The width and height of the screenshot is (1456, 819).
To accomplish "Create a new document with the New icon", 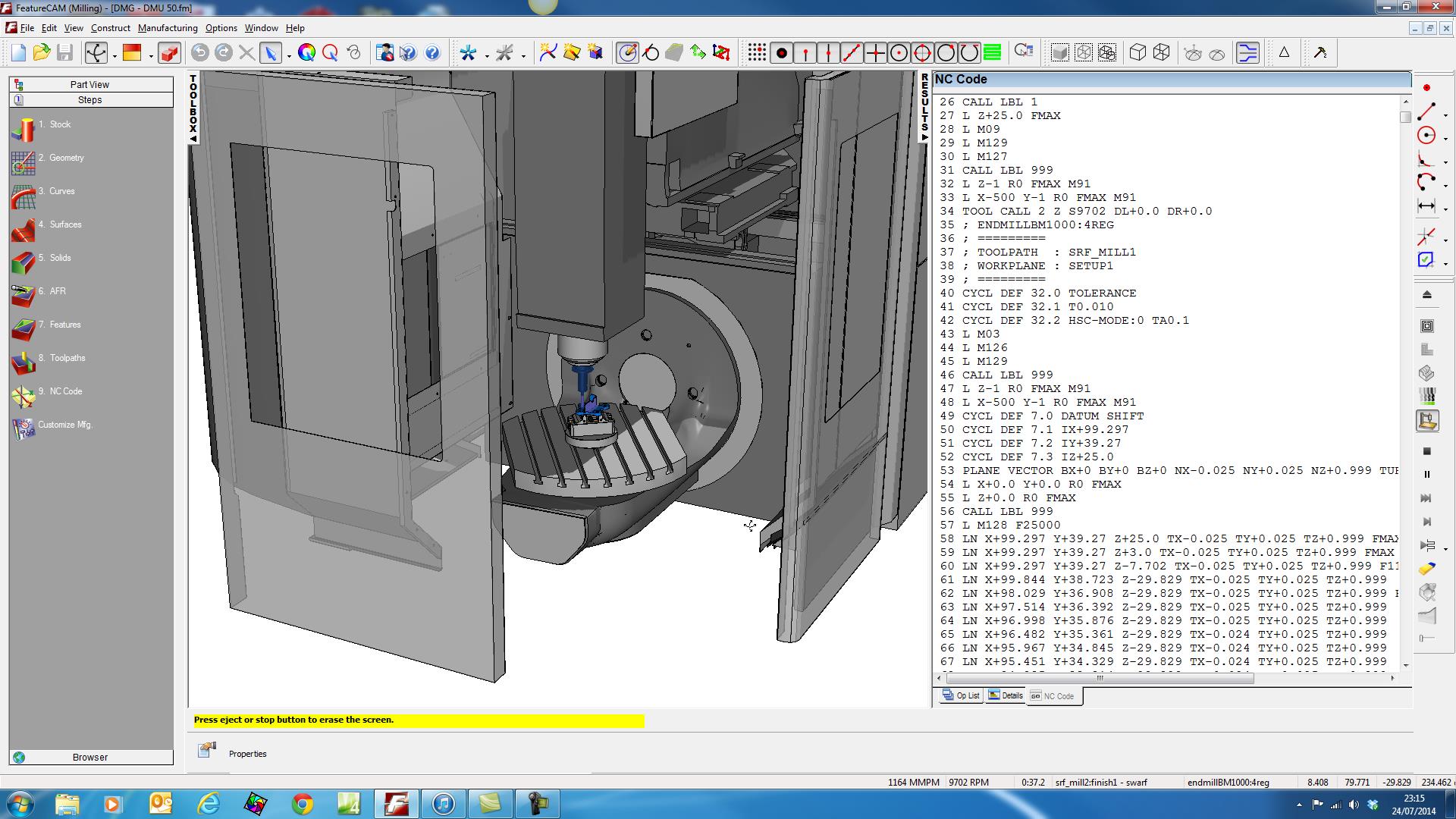I will point(18,52).
